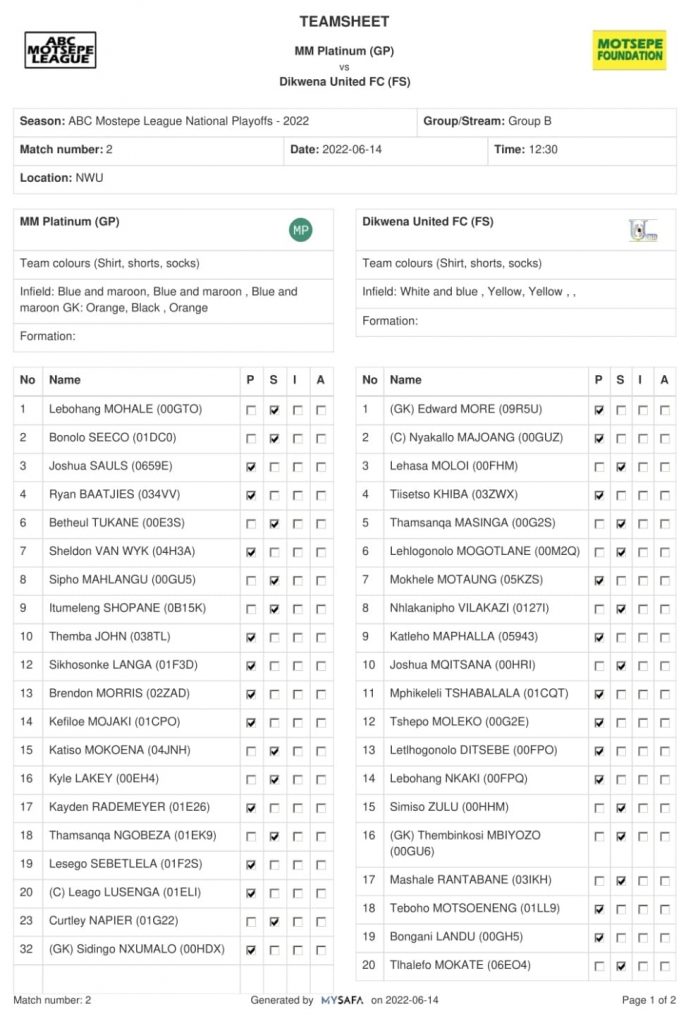Click the Dikwena United FC crest

tap(643, 230)
